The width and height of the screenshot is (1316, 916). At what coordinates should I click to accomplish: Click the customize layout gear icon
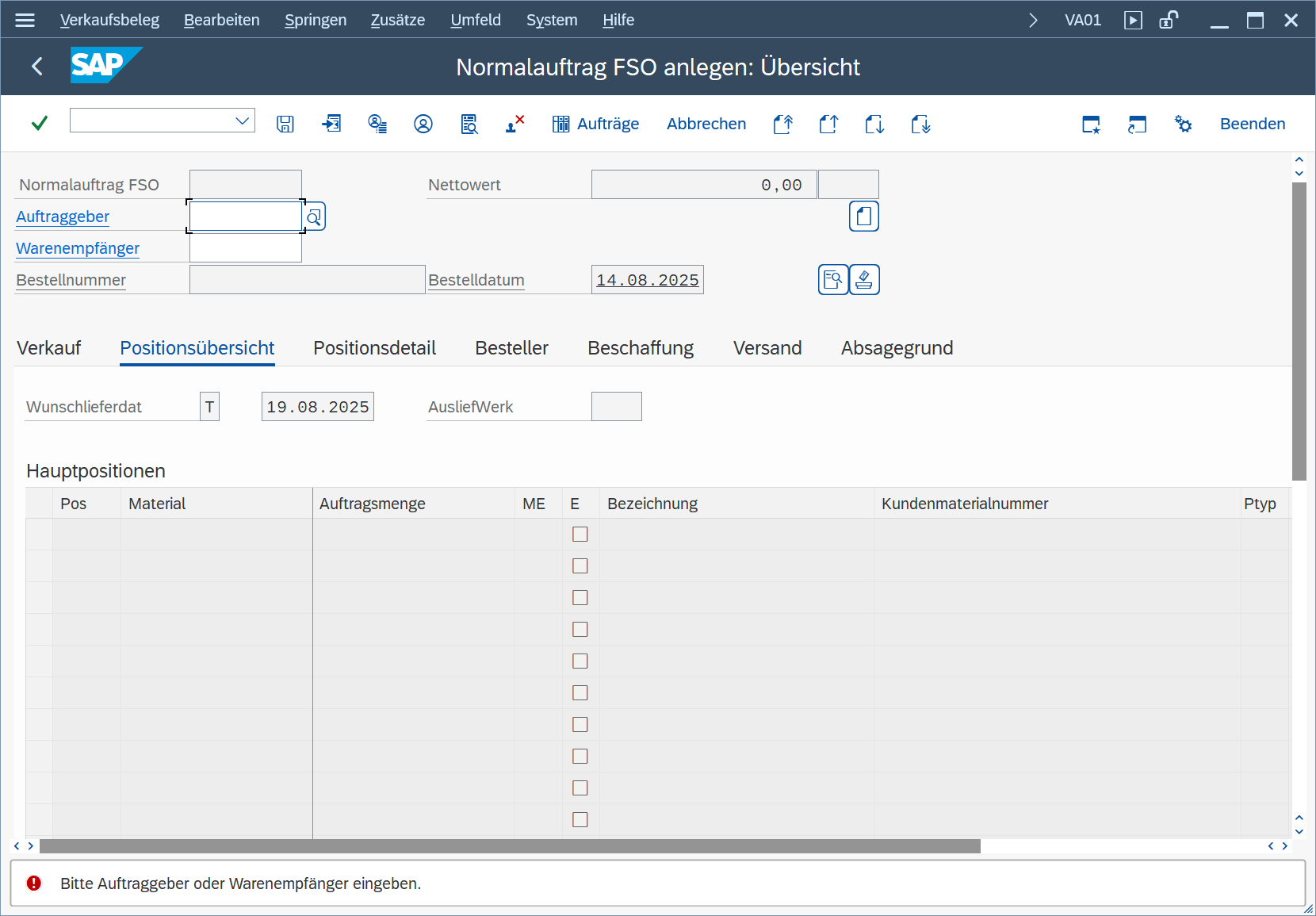(1183, 124)
